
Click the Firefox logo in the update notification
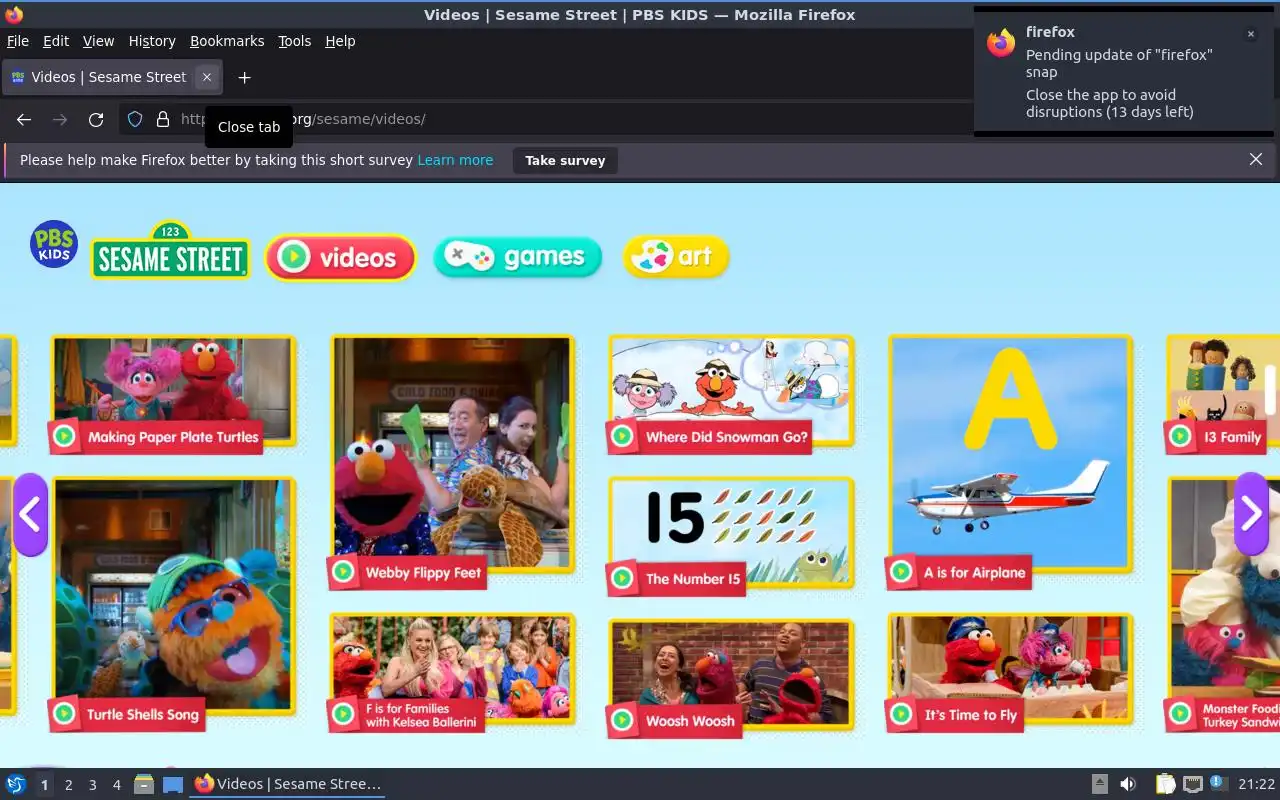click(1001, 43)
